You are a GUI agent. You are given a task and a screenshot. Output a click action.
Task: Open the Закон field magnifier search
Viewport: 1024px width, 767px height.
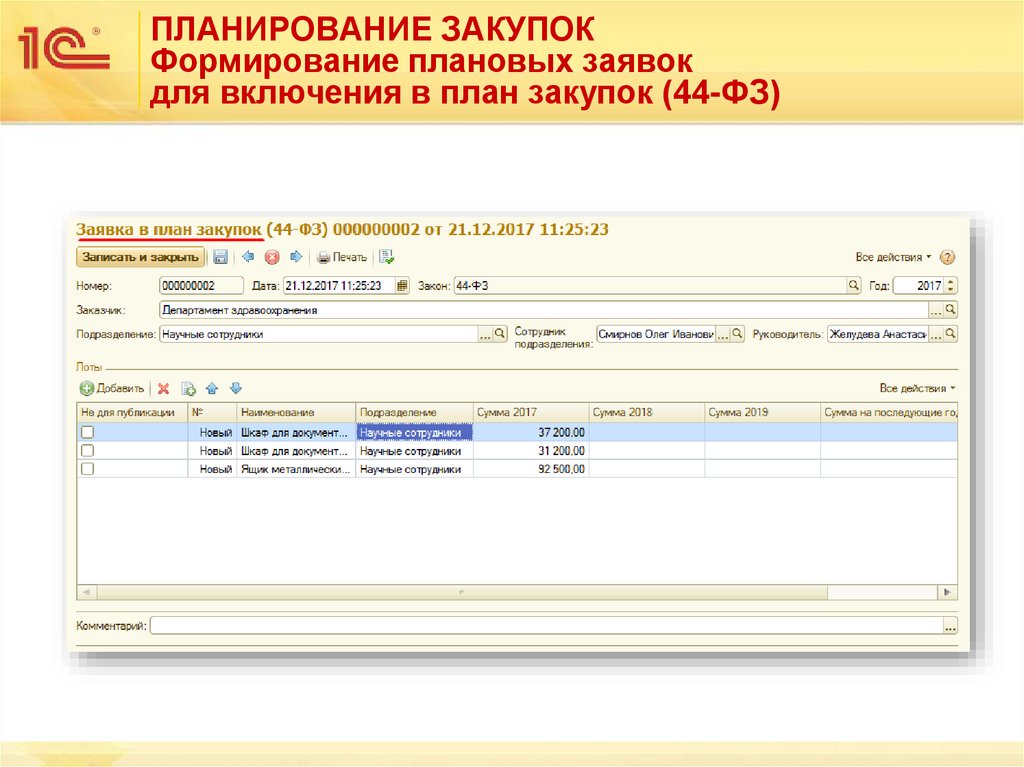click(x=853, y=285)
